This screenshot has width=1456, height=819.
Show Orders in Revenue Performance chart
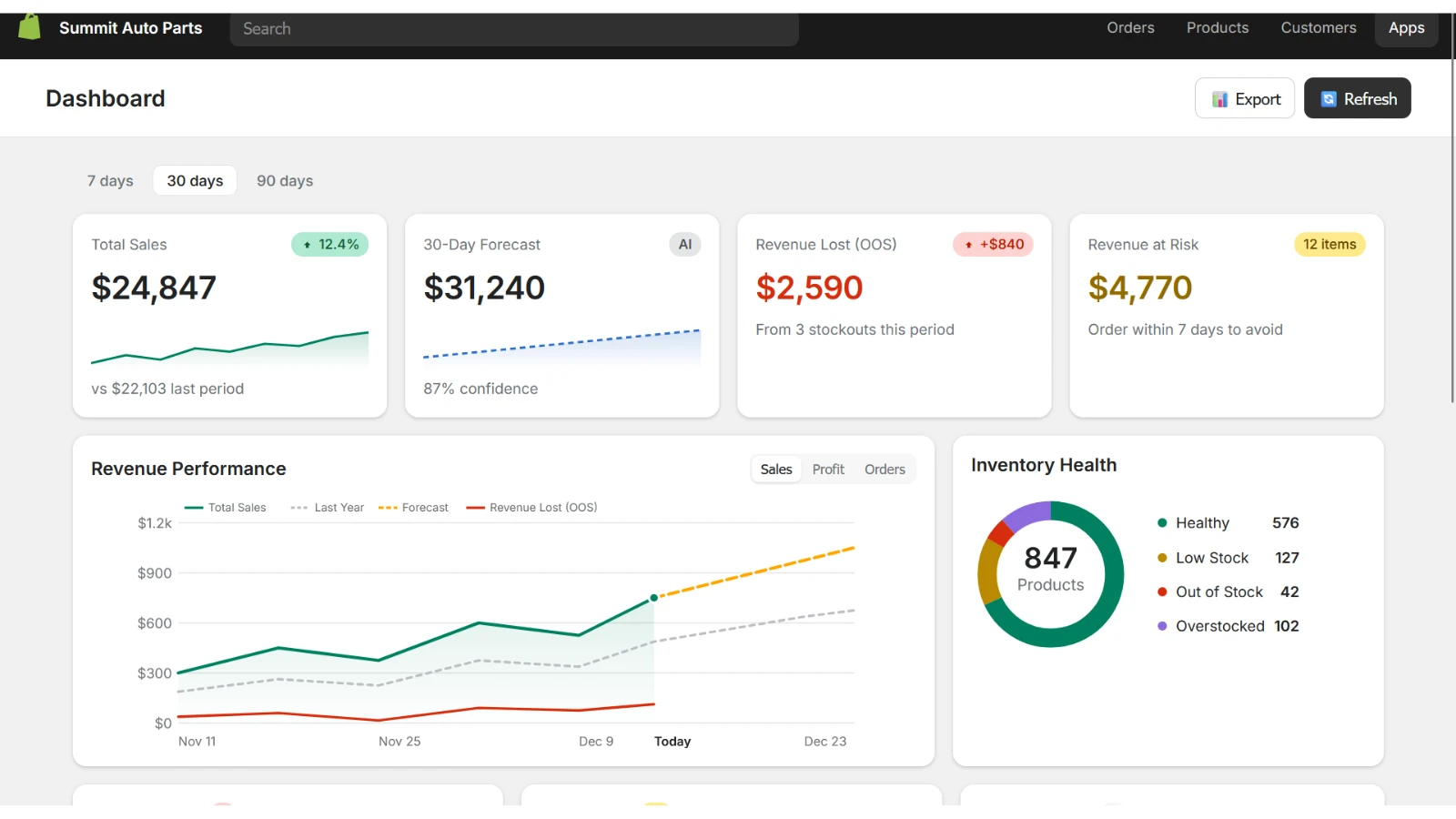tap(885, 470)
